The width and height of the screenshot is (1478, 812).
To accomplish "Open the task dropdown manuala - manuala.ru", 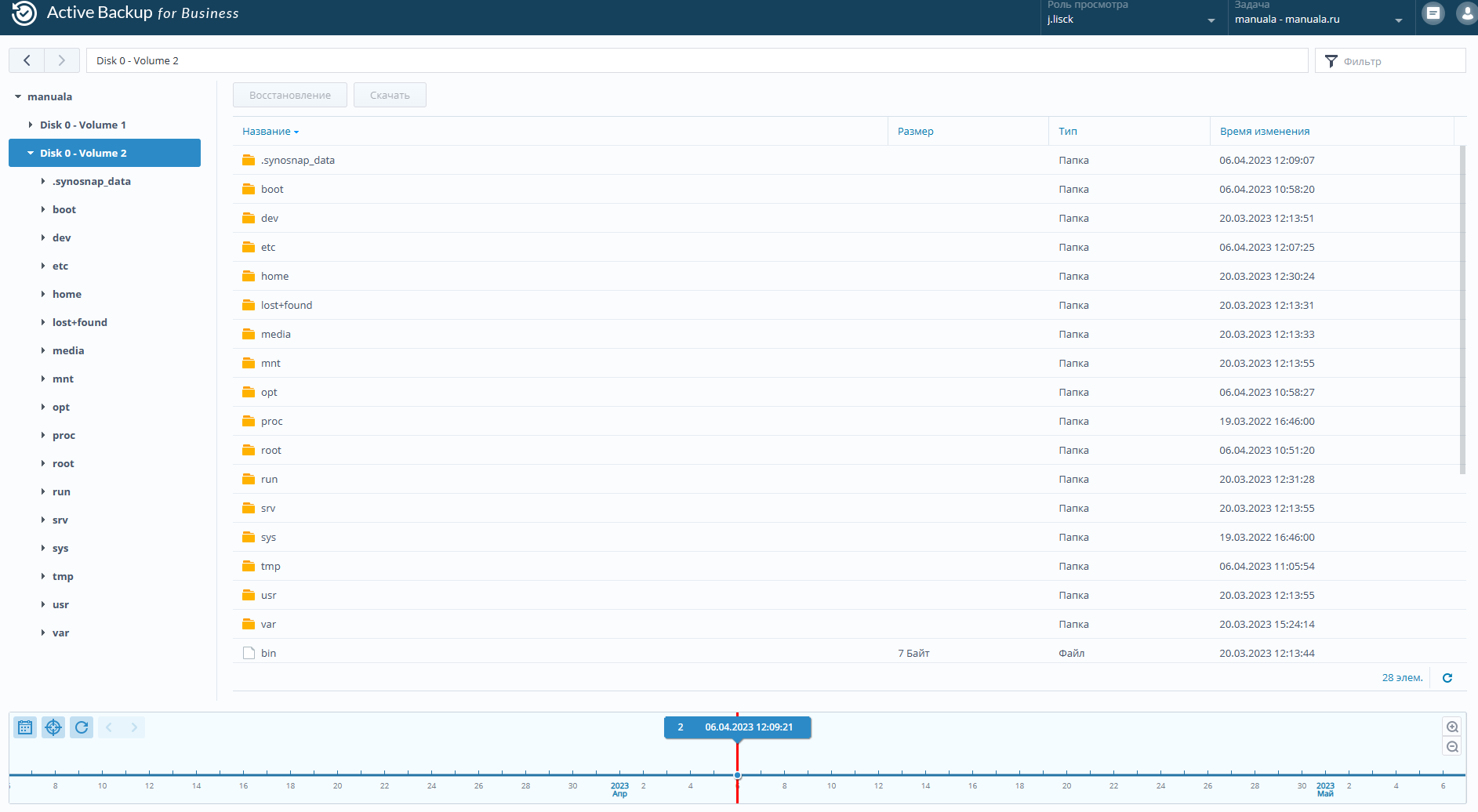I will pos(1320,20).
